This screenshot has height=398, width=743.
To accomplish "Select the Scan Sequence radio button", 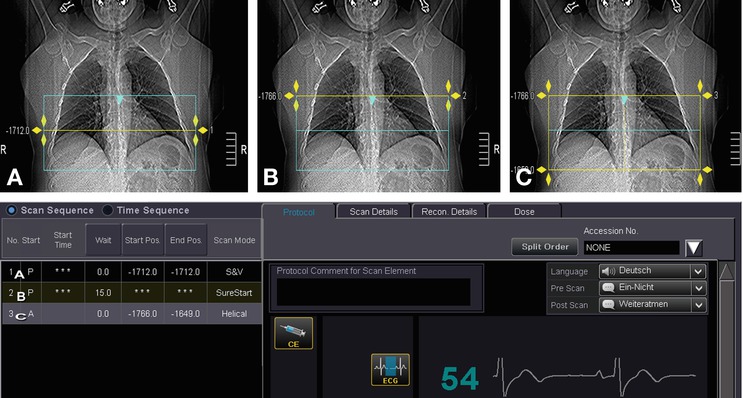I will point(11,210).
